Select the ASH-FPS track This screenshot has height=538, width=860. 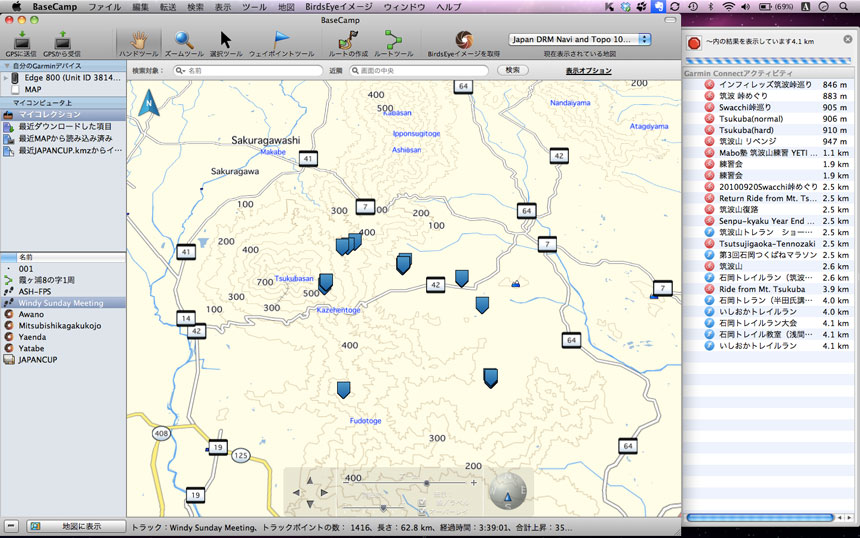click(x=63, y=292)
